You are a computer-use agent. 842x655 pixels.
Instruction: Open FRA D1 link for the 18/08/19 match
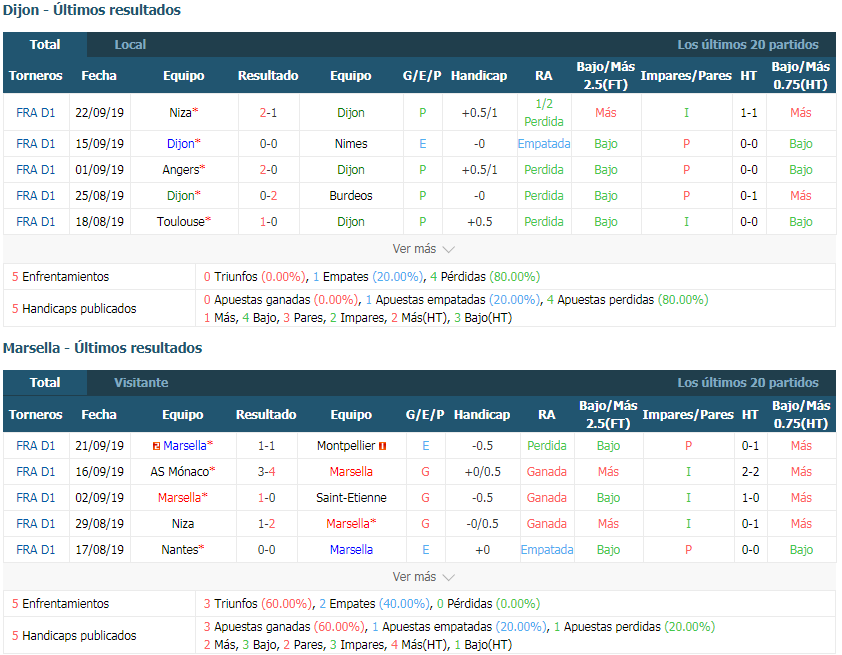[x=35, y=222]
